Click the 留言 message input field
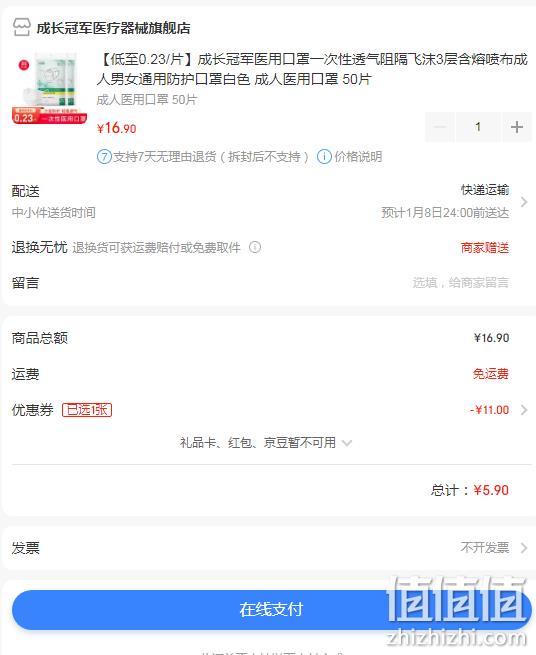Screen dimensions: 536x655 (460, 283)
